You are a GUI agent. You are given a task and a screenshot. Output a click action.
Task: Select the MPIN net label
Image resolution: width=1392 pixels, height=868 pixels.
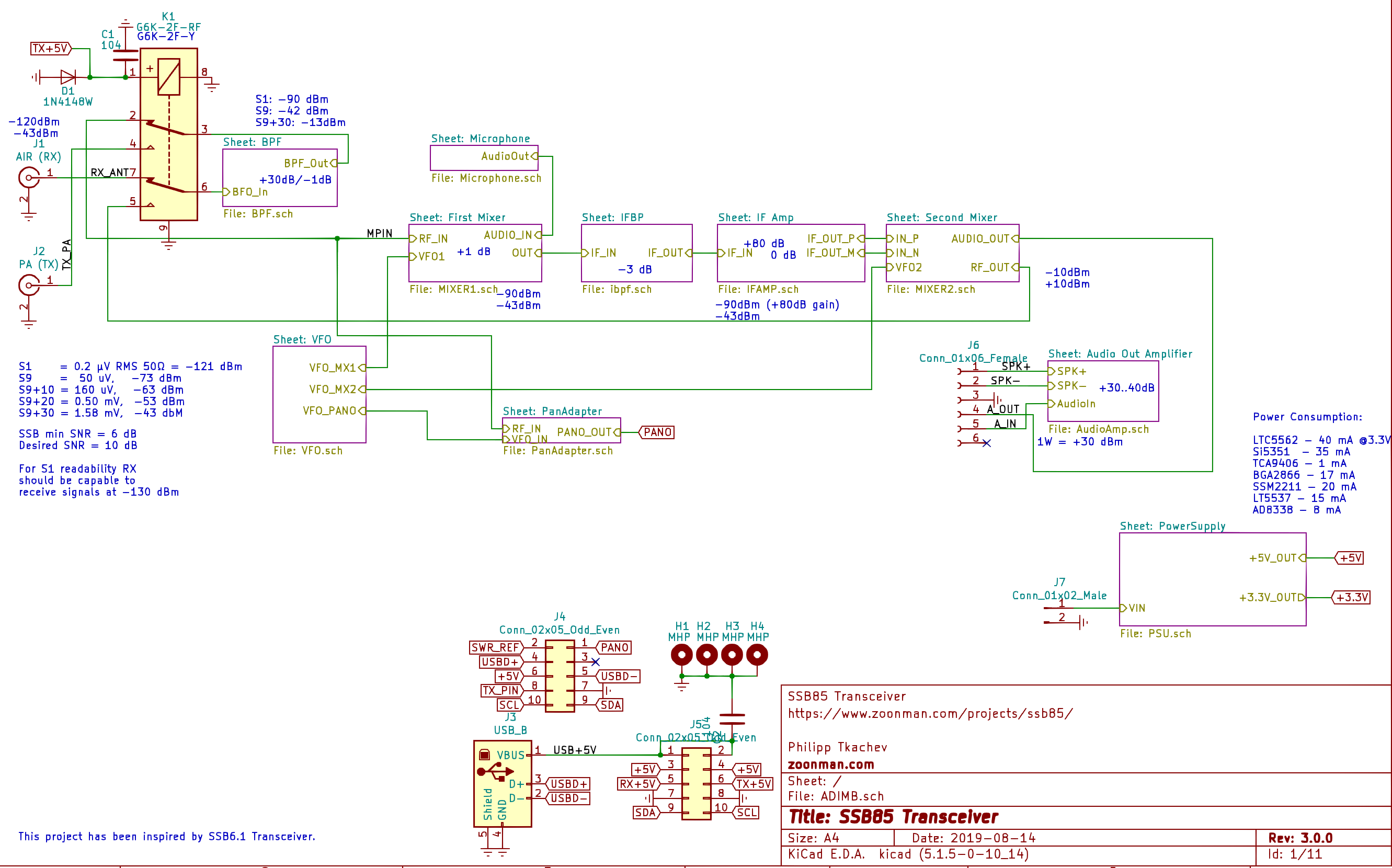click(x=380, y=234)
